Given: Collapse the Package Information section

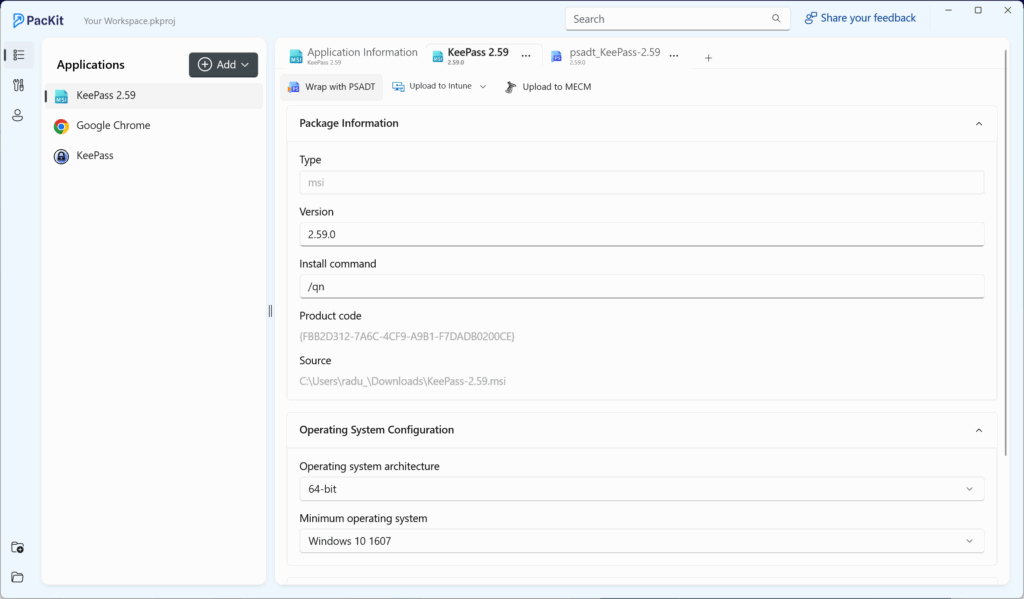Looking at the screenshot, I should tap(978, 124).
